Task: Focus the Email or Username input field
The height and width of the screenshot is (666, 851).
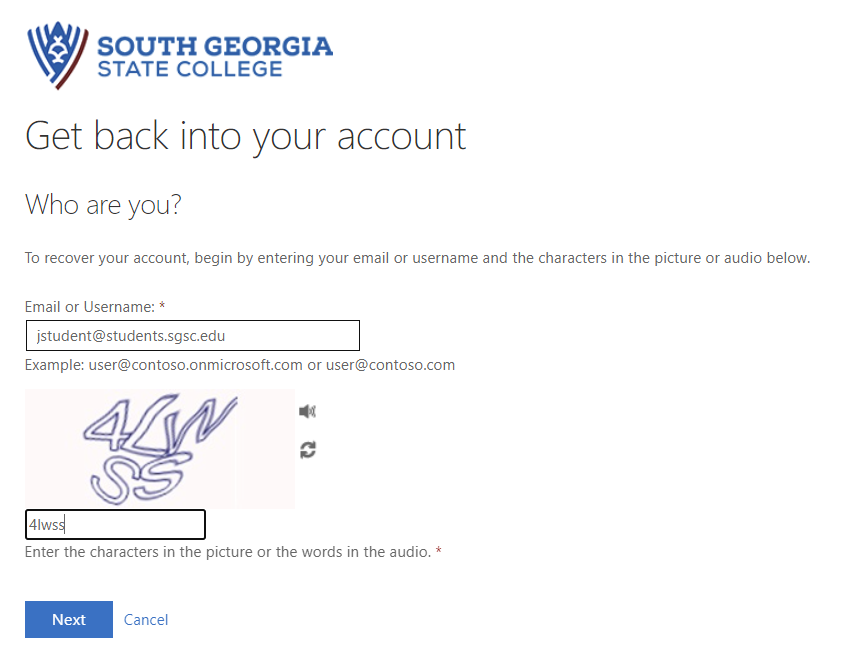Action: coord(192,336)
